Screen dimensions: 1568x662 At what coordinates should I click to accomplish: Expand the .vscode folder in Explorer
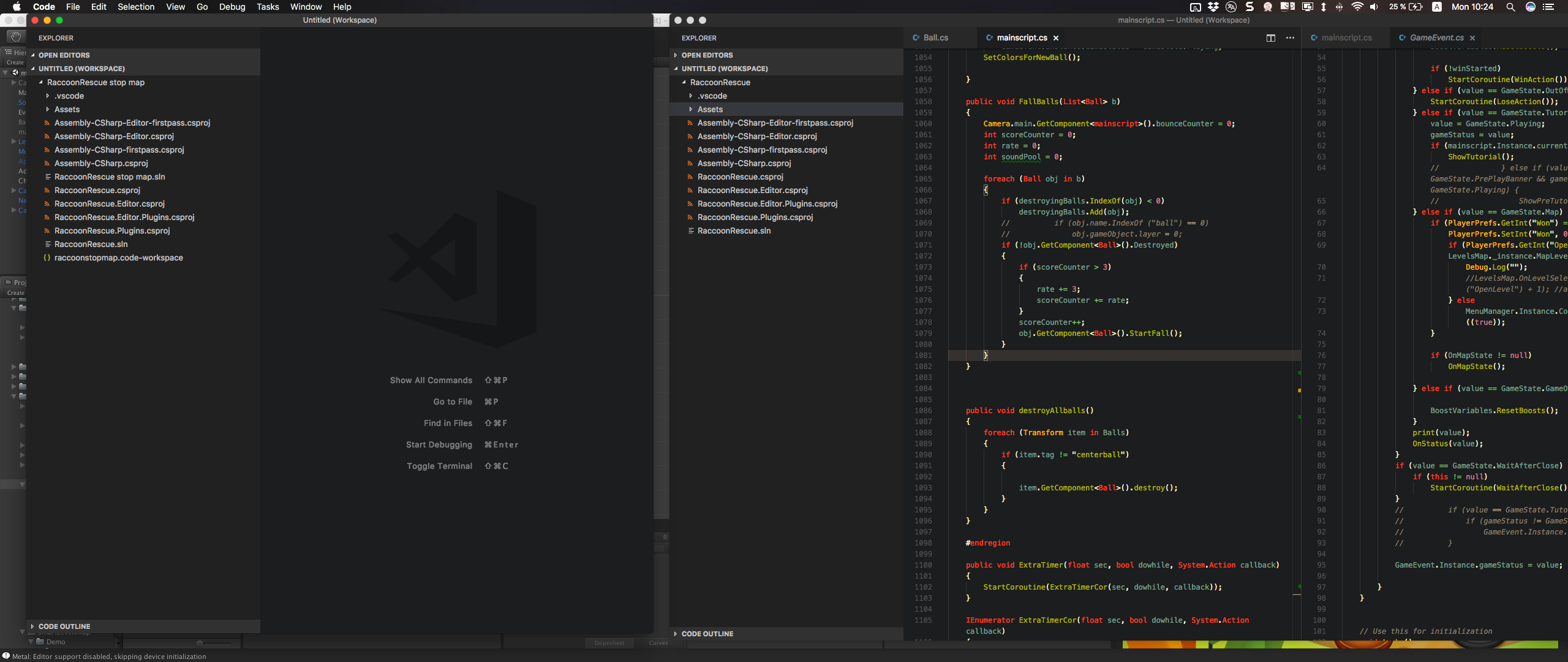point(691,96)
